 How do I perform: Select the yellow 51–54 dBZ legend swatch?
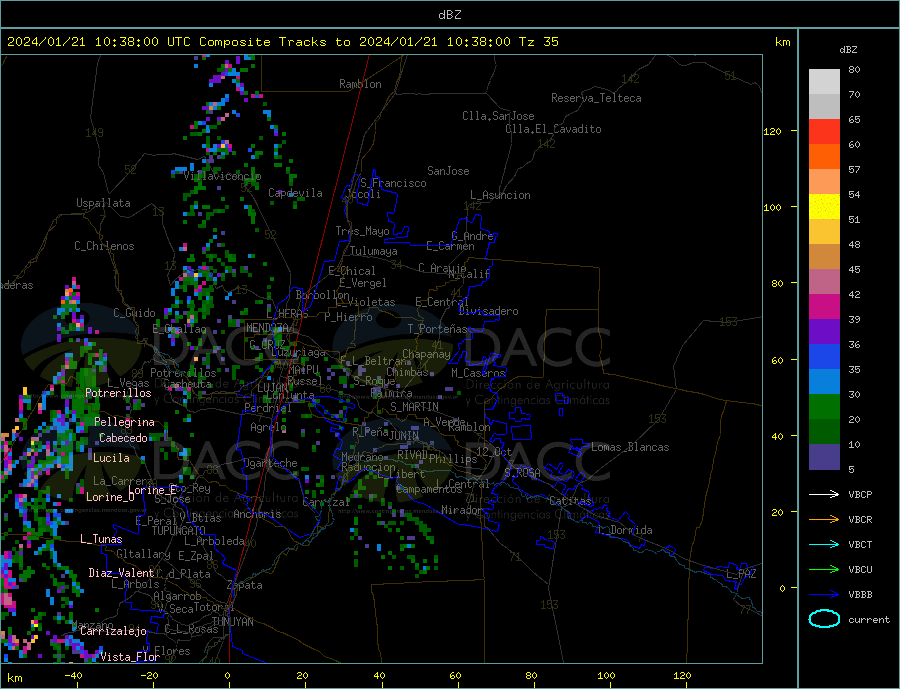pos(824,207)
